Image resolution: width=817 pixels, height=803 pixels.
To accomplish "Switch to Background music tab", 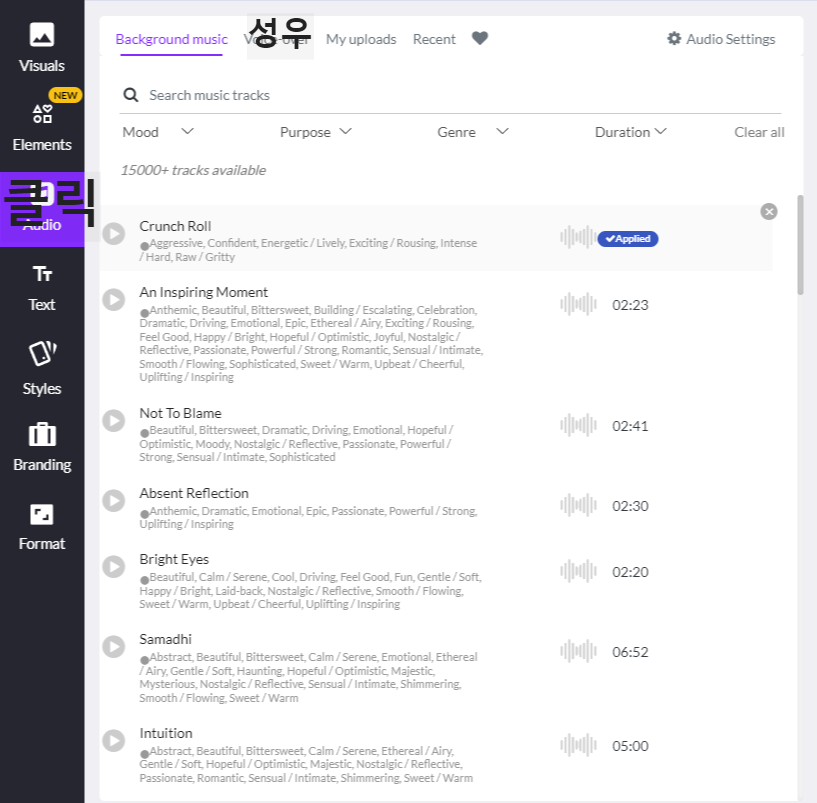I will tap(171, 39).
